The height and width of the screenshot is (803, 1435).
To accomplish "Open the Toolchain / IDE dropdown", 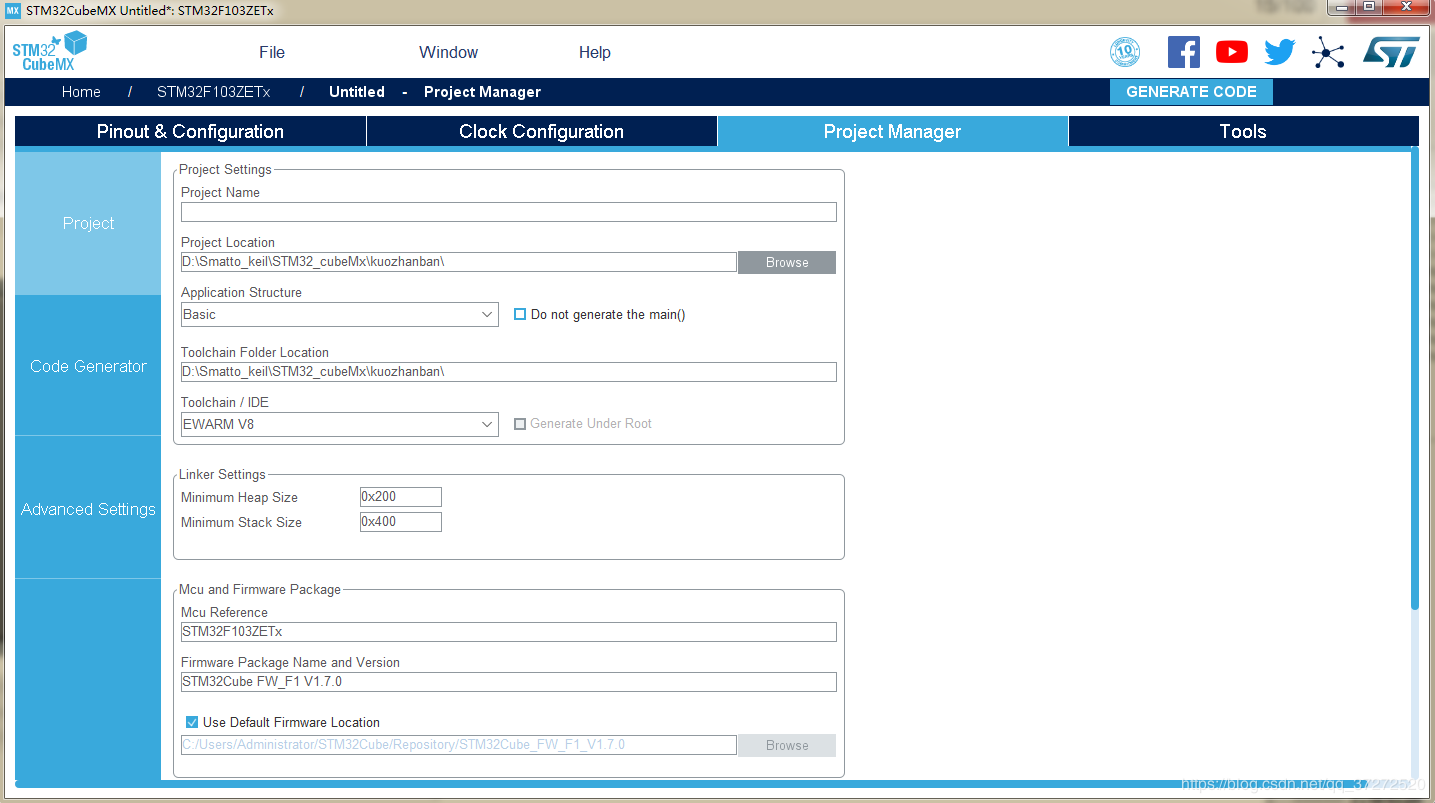I will (x=339, y=424).
